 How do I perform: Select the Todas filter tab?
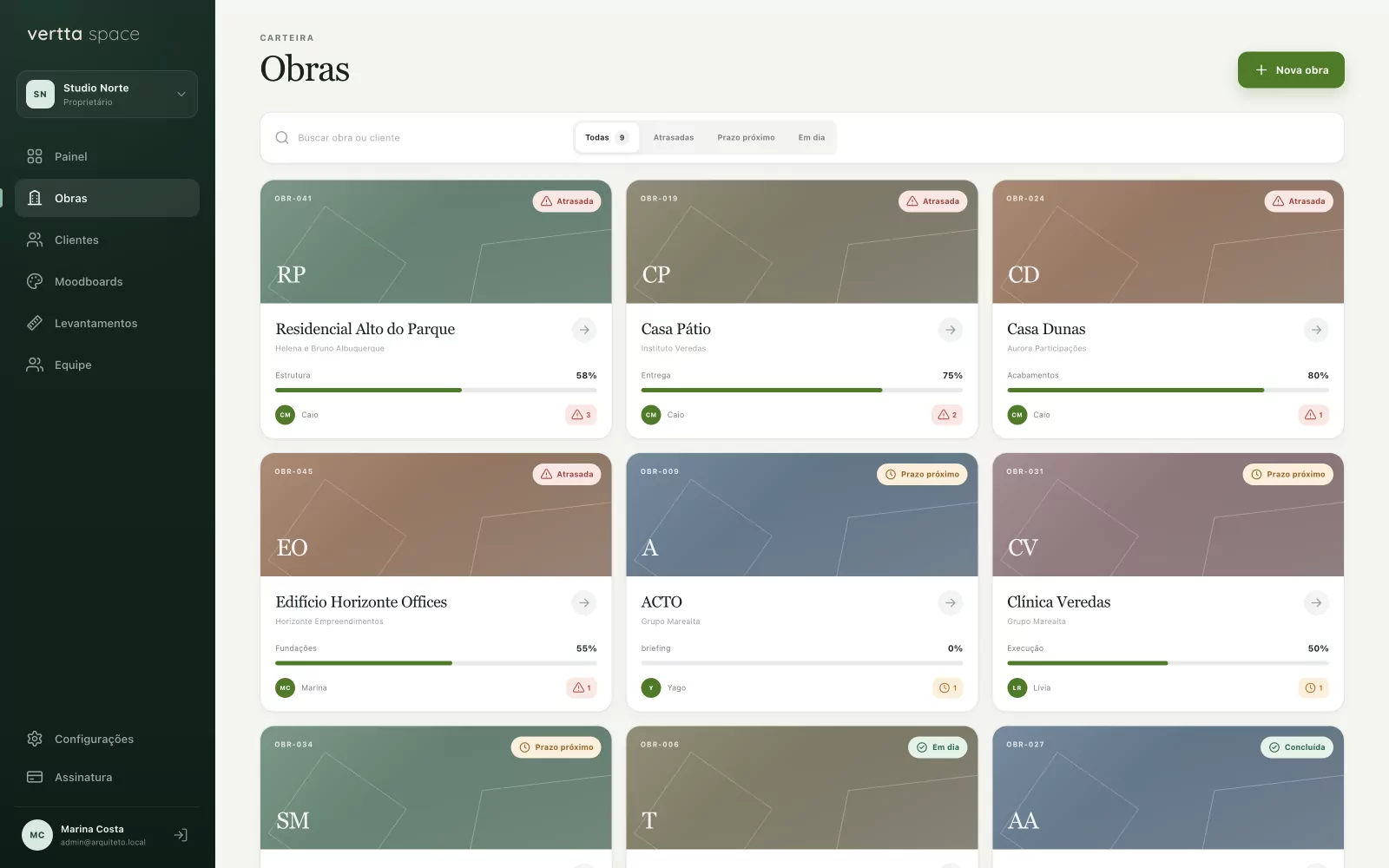(607, 137)
